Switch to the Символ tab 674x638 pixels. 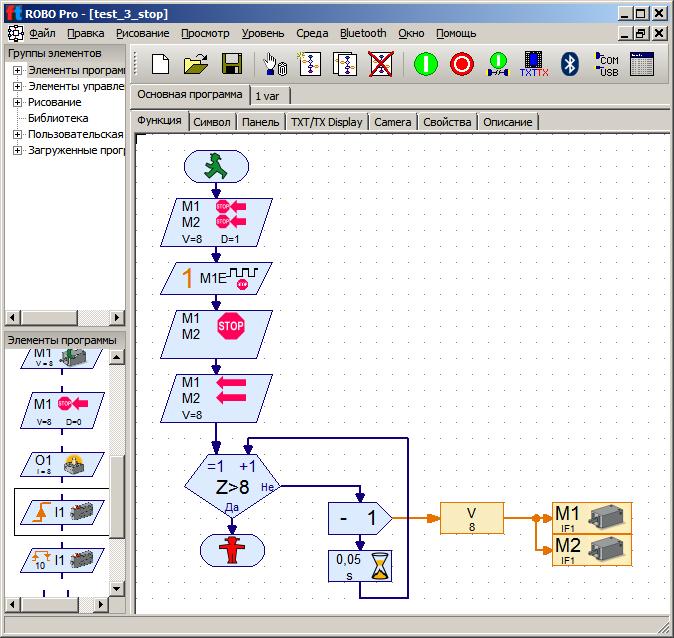tap(212, 122)
